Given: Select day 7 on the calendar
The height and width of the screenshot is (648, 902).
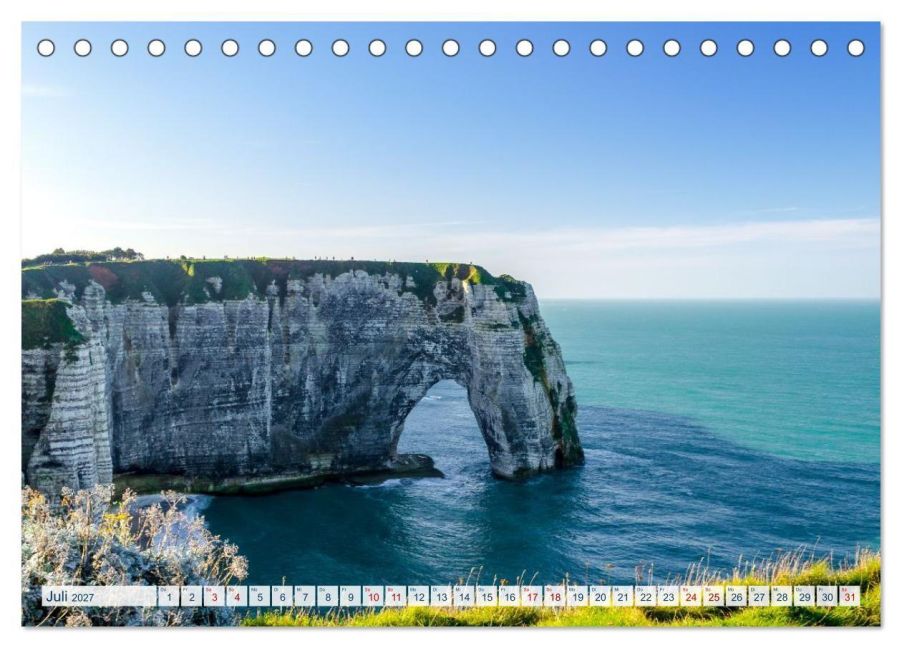Looking at the screenshot, I should (x=305, y=596).
